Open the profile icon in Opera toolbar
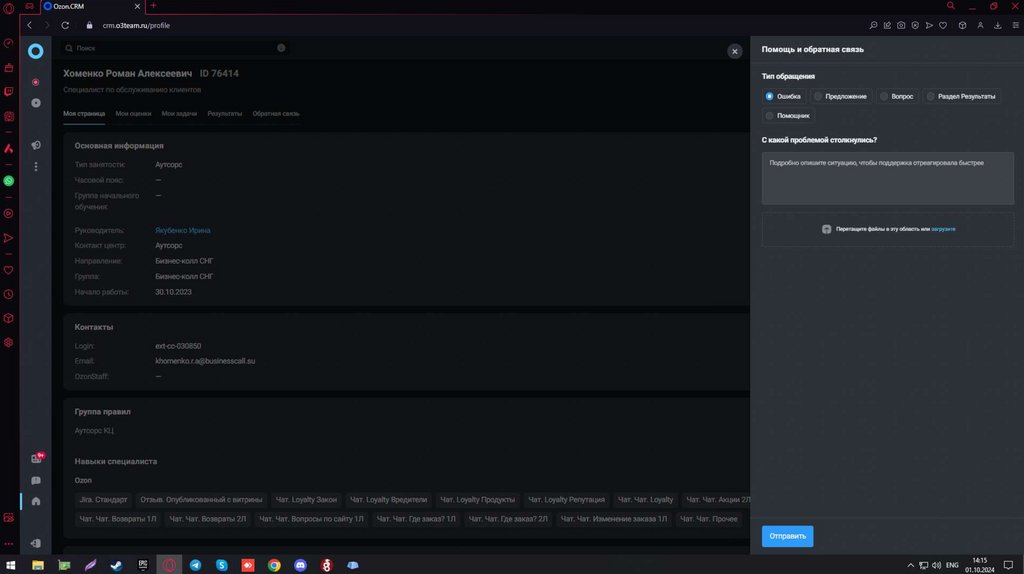The width and height of the screenshot is (1024, 574). click(x=980, y=25)
